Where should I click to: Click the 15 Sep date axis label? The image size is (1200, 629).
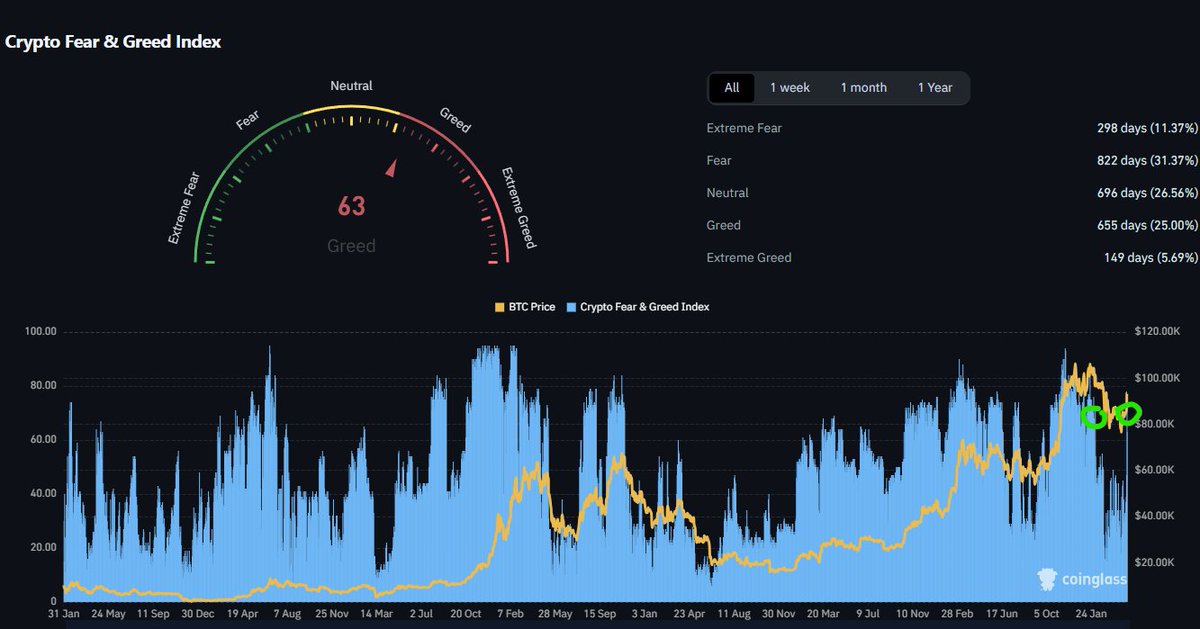point(600,614)
